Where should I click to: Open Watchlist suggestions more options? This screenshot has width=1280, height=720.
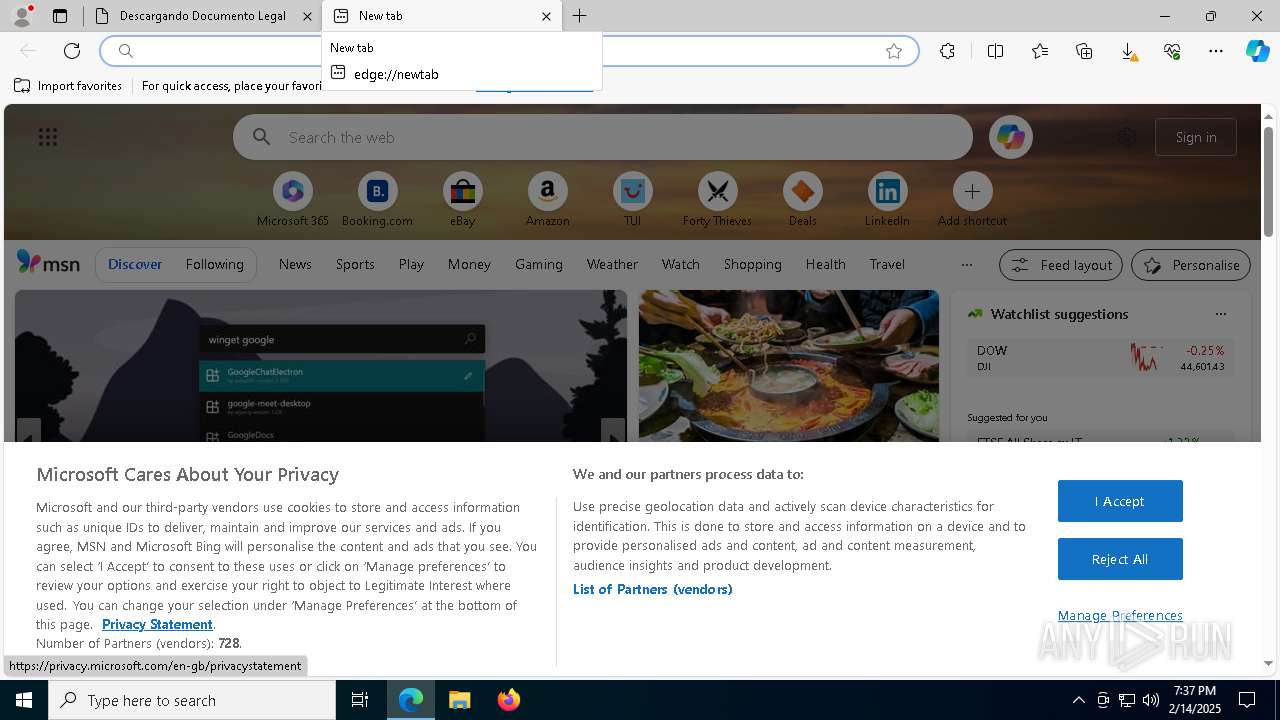[1221, 314]
